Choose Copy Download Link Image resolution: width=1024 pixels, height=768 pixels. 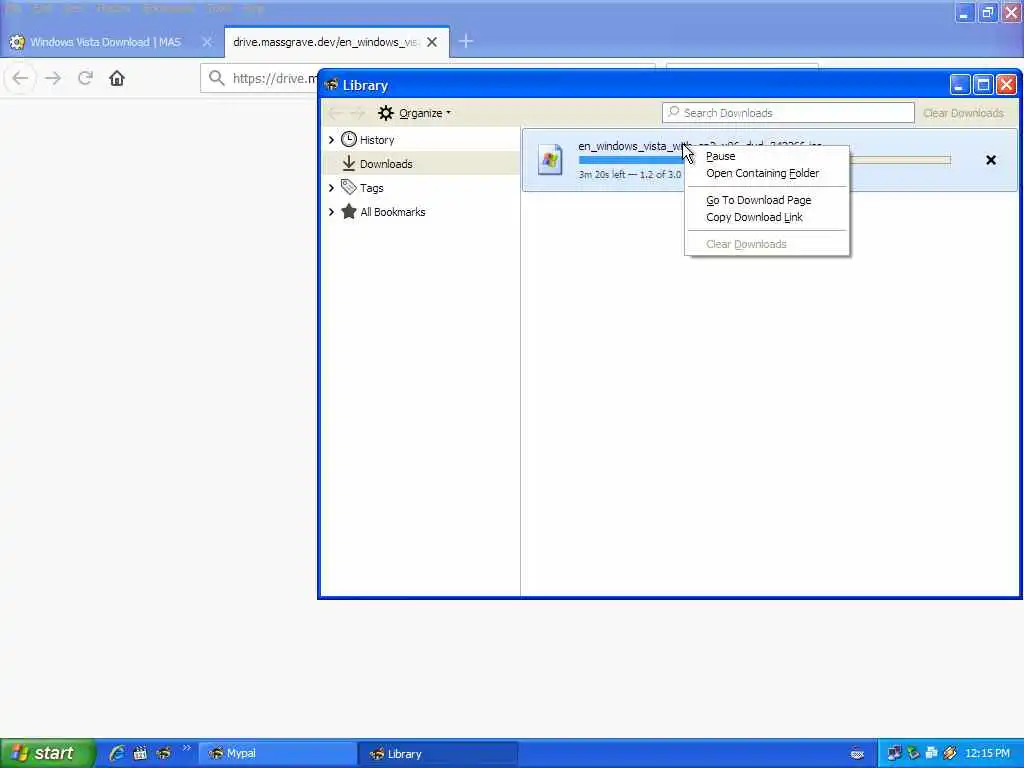click(x=754, y=217)
